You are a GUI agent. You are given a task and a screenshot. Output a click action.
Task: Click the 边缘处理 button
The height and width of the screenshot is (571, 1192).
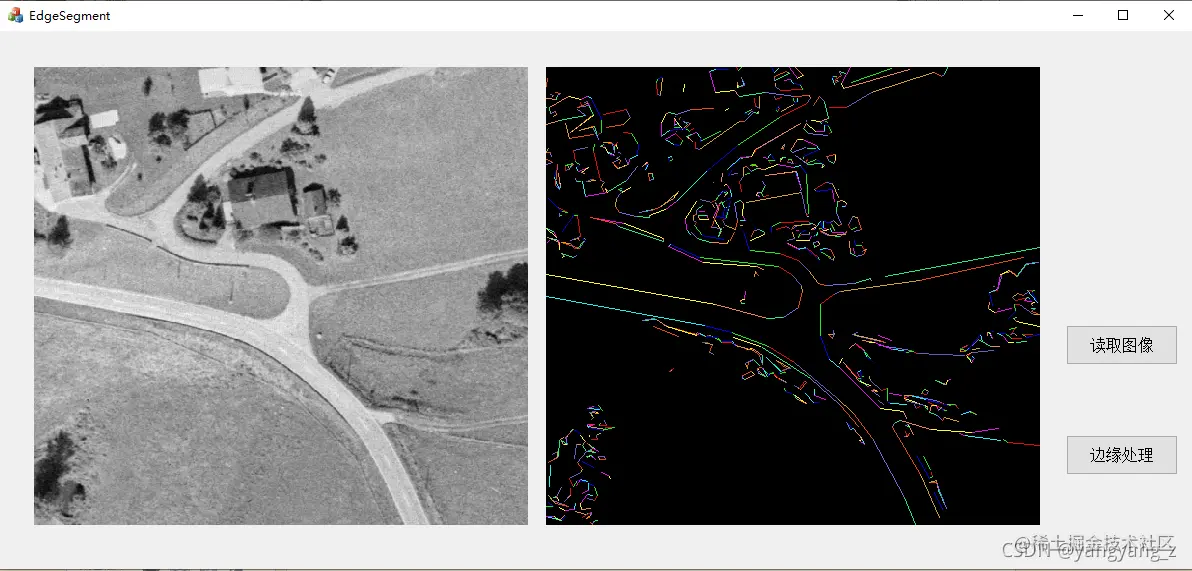[1121, 455]
